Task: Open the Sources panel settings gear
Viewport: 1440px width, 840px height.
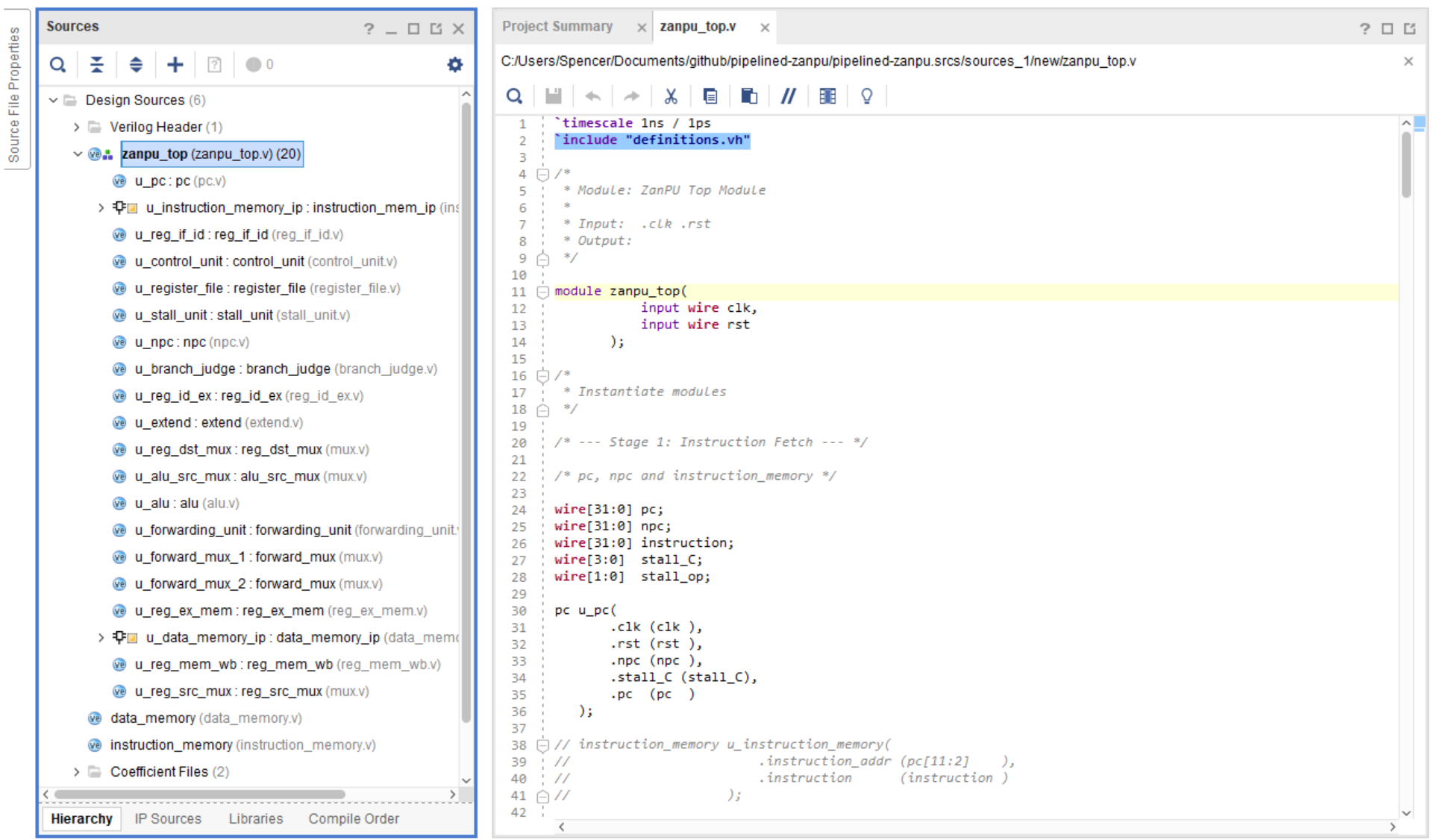Action: [x=454, y=65]
